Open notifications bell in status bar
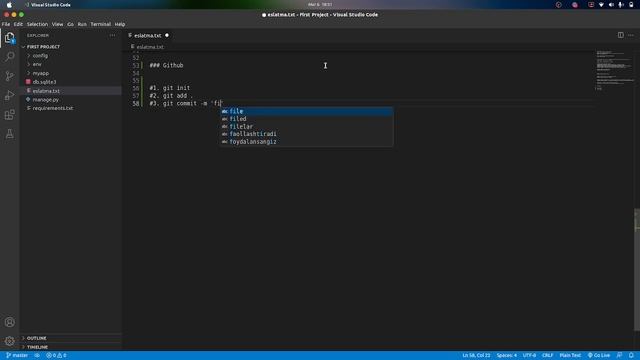The height and width of the screenshot is (360, 640). coord(631,356)
